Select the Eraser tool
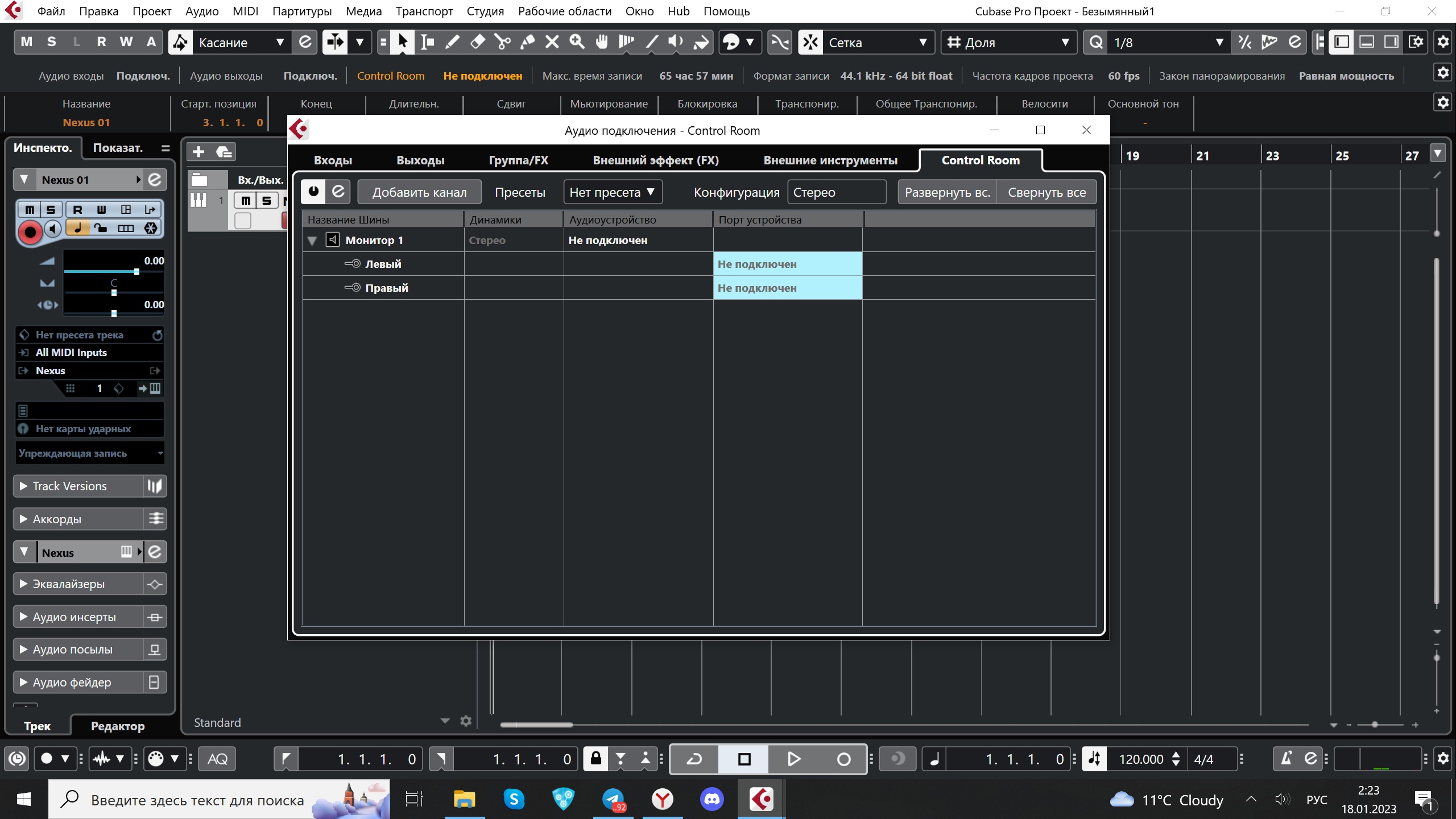1456x819 pixels. click(477, 42)
